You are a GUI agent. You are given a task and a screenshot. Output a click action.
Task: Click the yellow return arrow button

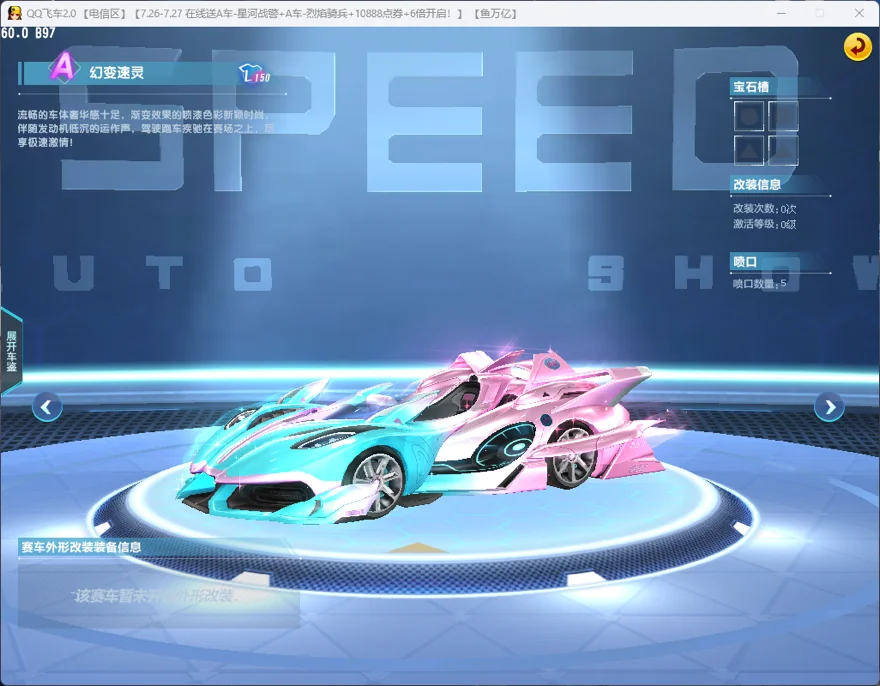point(857,47)
